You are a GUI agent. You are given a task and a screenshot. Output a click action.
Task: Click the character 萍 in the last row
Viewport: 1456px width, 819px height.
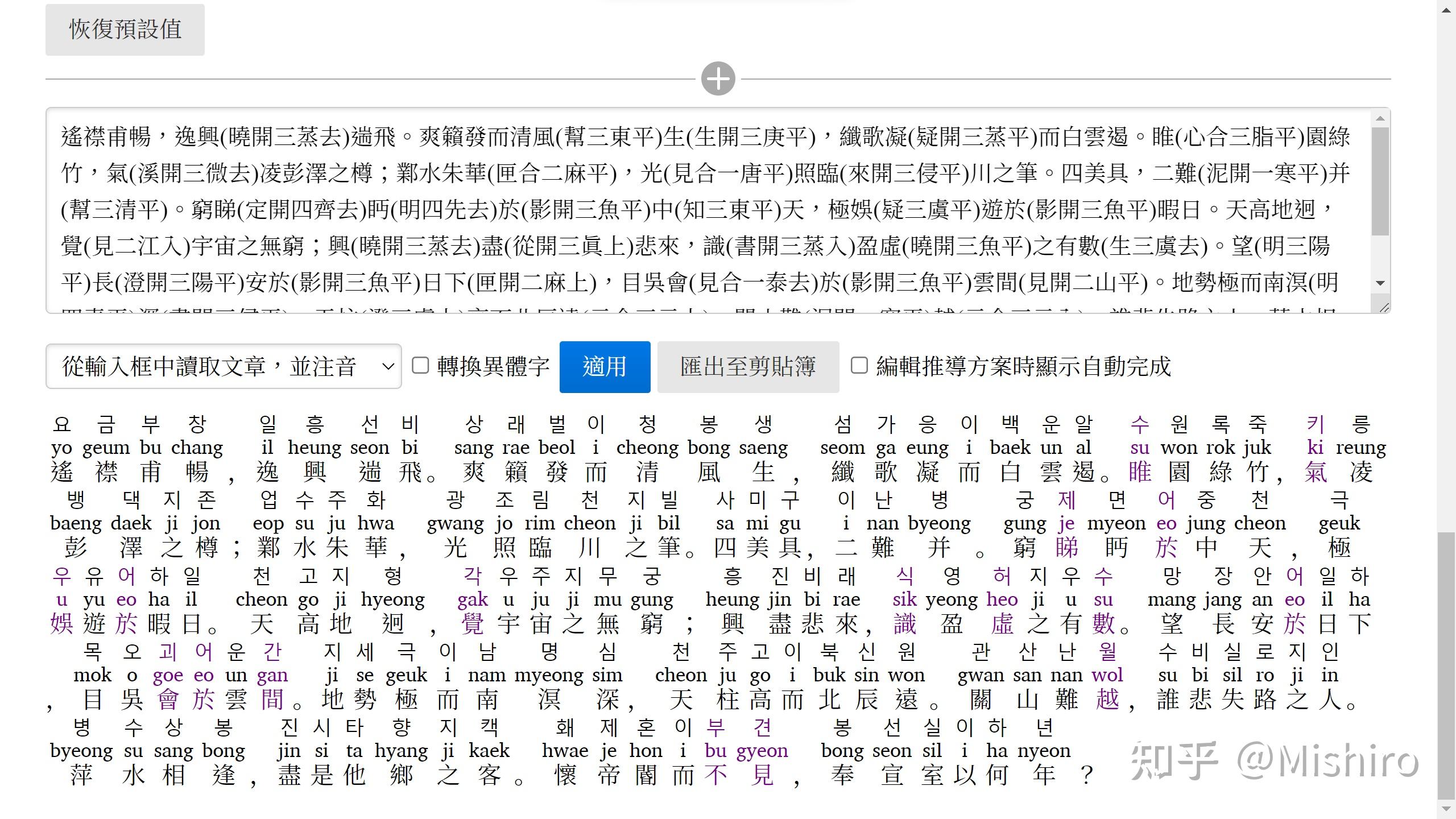click(81, 775)
